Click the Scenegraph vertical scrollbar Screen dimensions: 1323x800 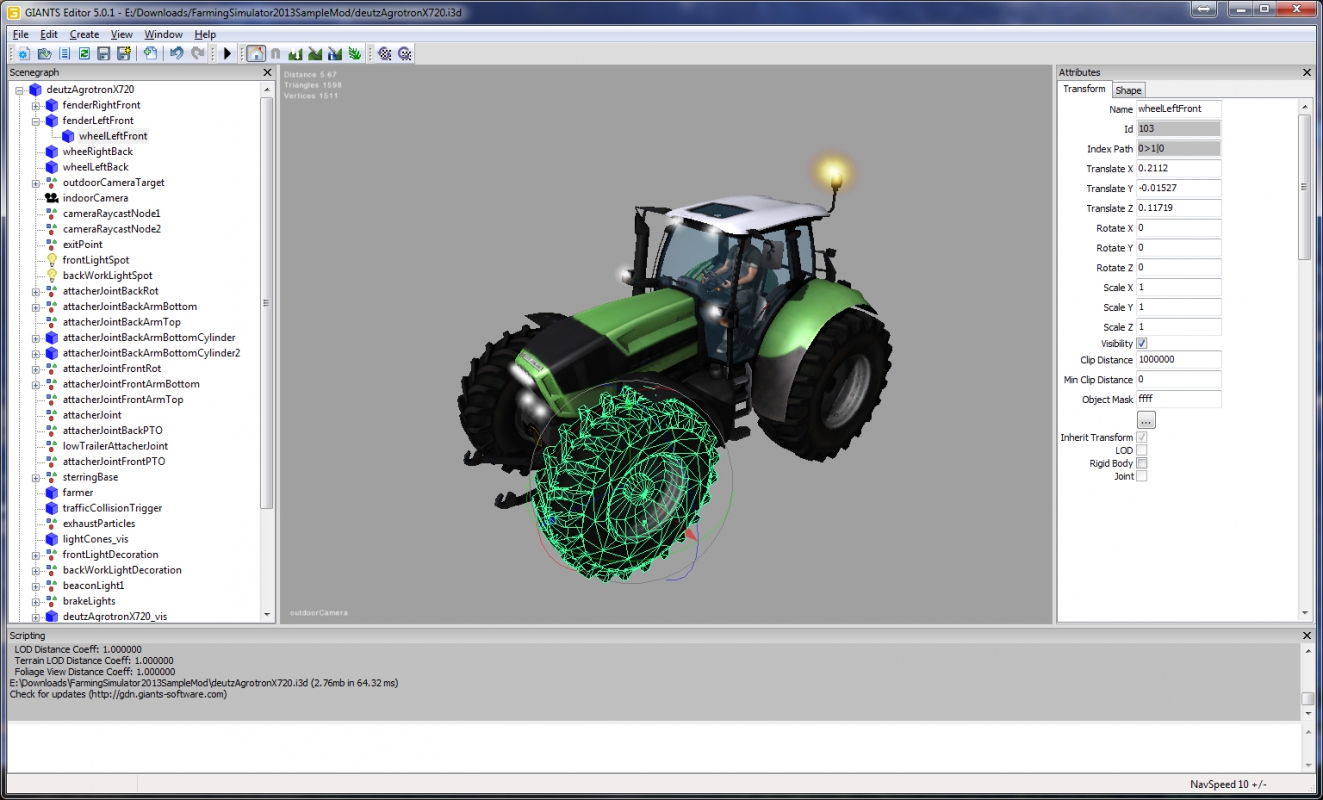[266, 303]
